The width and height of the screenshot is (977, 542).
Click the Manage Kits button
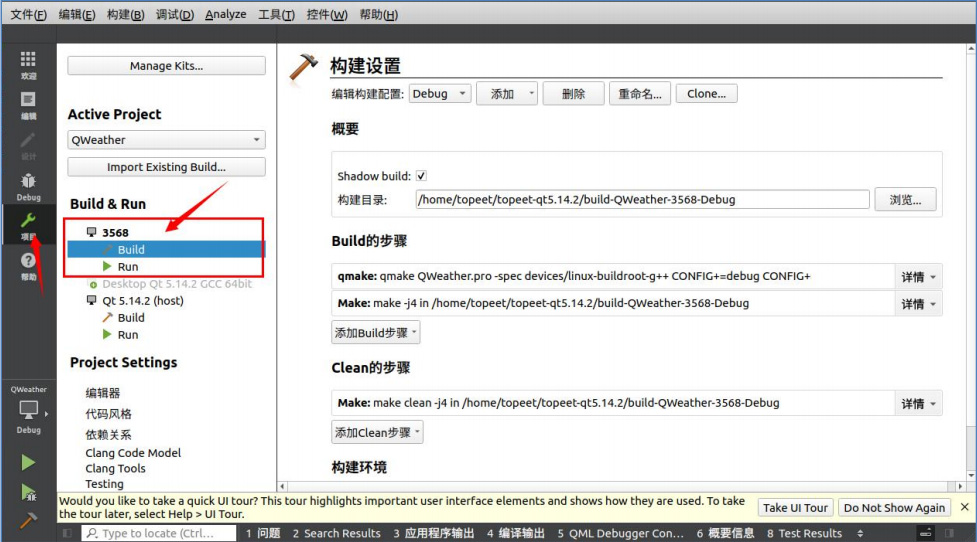coord(166,66)
